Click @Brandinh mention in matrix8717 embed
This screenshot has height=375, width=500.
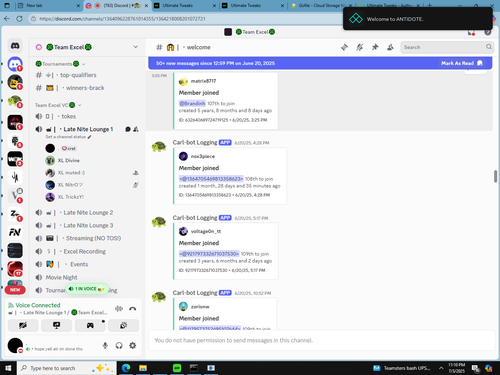[x=192, y=103]
